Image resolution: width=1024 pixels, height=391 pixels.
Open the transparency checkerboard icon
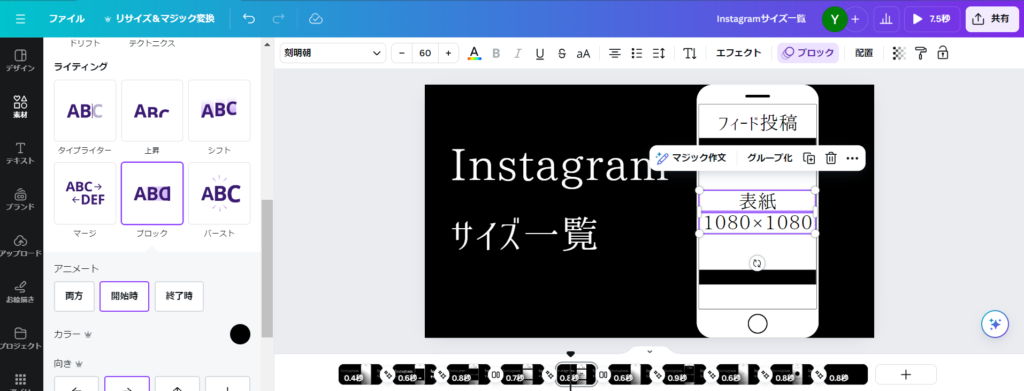click(899, 54)
